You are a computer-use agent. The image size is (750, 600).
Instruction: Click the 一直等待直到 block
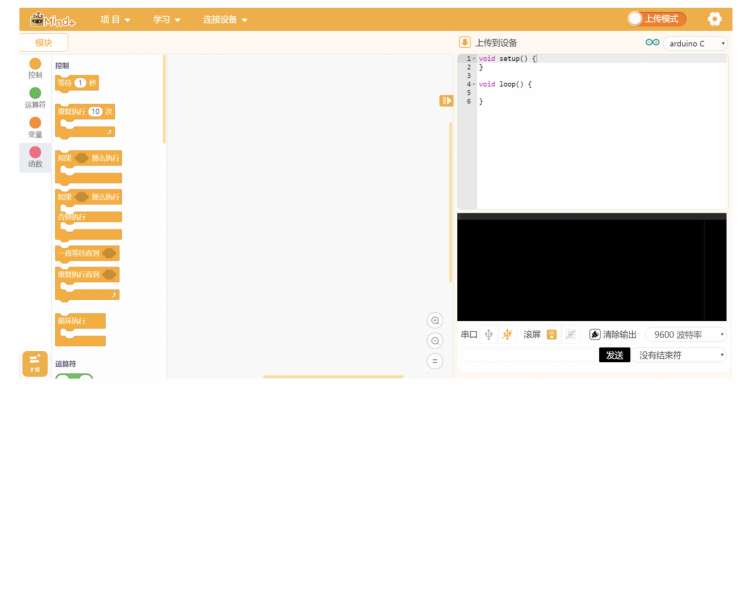[87, 253]
